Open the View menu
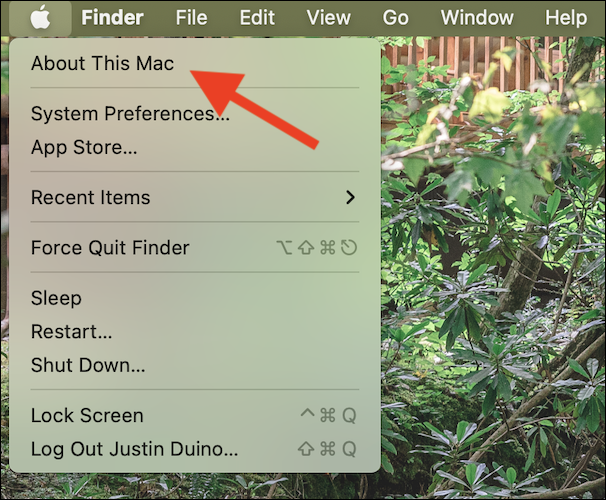The image size is (606, 500). [x=328, y=17]
